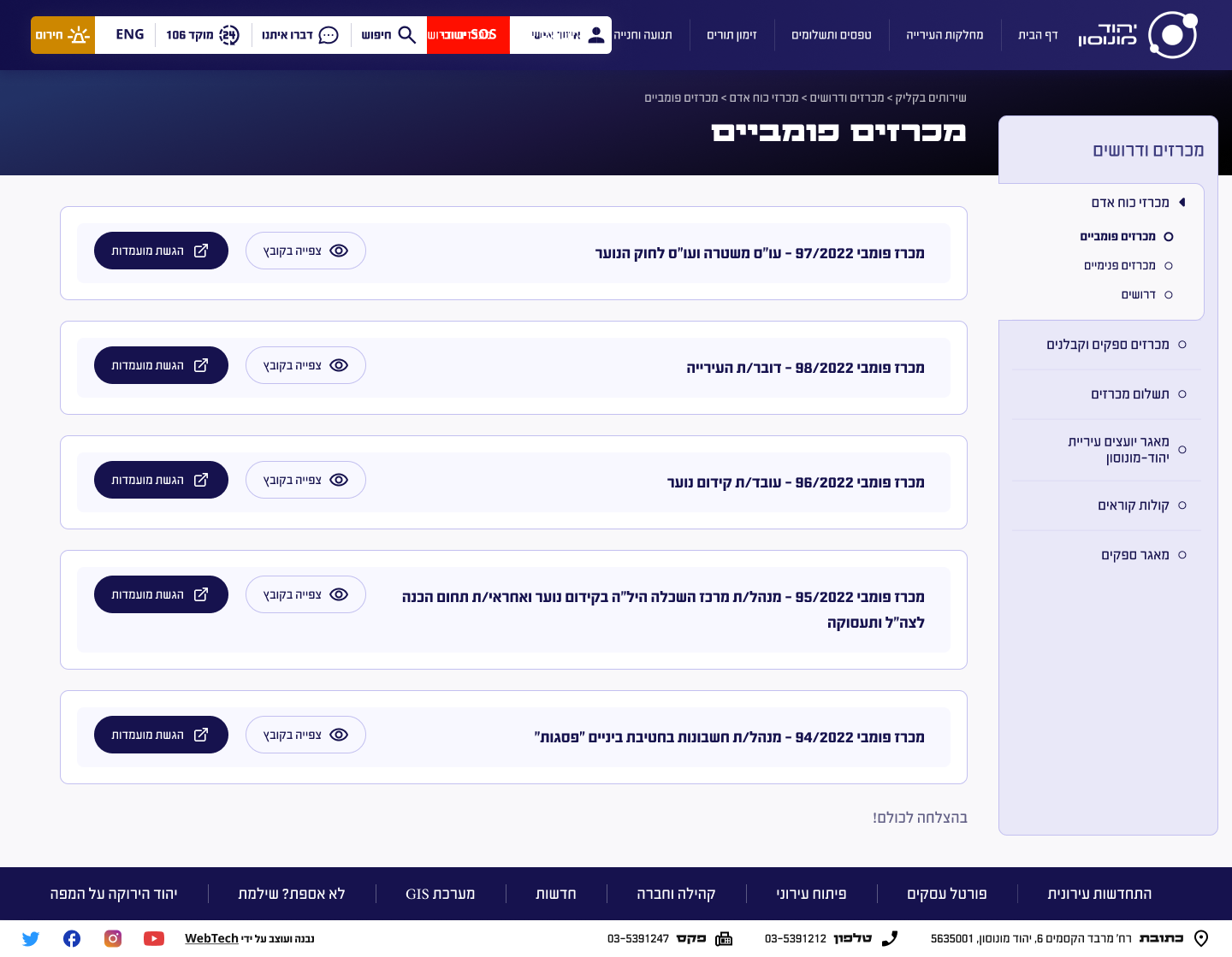Click the chat bubble icon (דברו איתנו)
Image resolution: width=1232 pixels, height=957 pixels.
pyautogui.click(x=329, y=35)
